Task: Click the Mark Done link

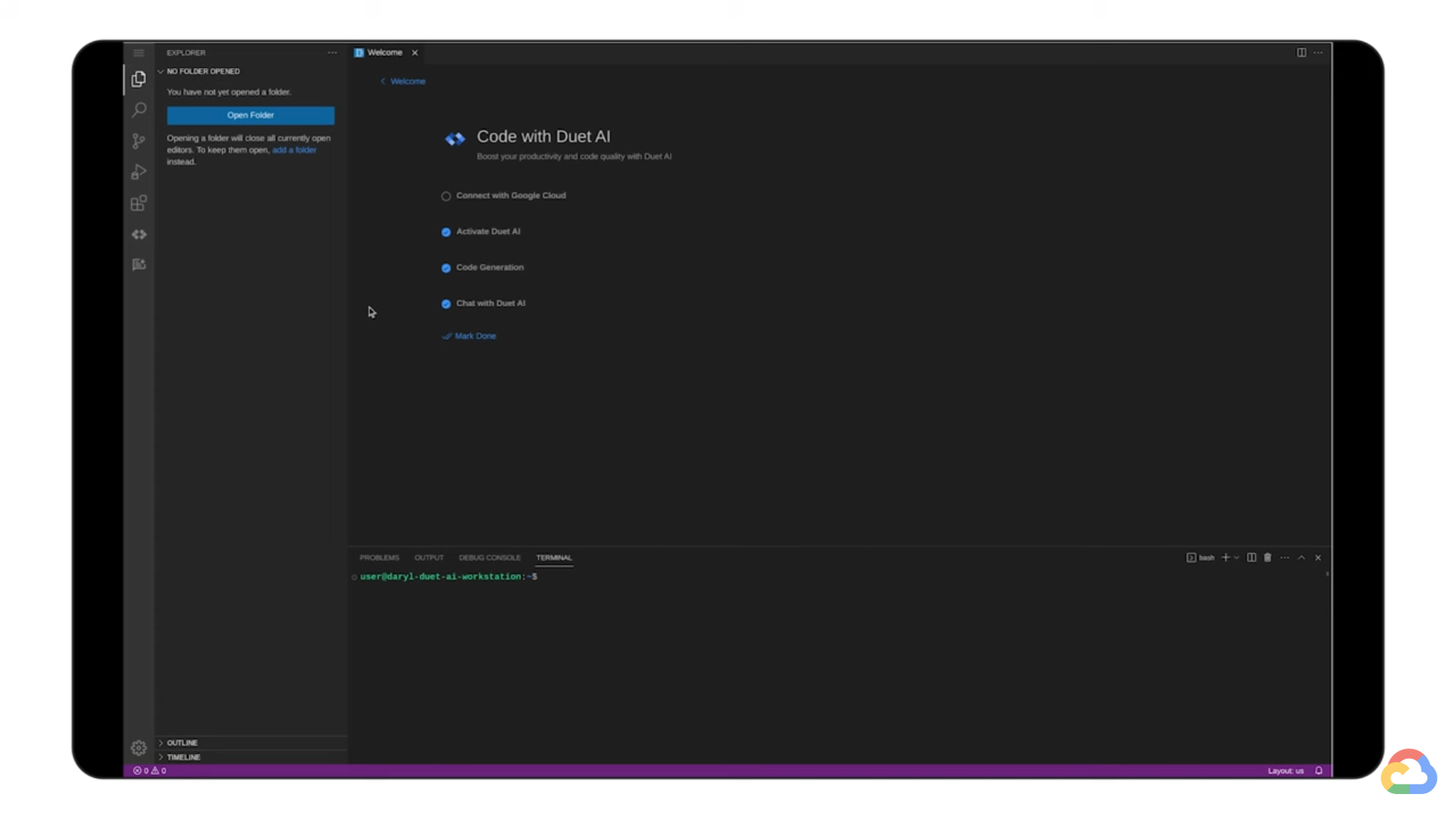Action: 474,335
